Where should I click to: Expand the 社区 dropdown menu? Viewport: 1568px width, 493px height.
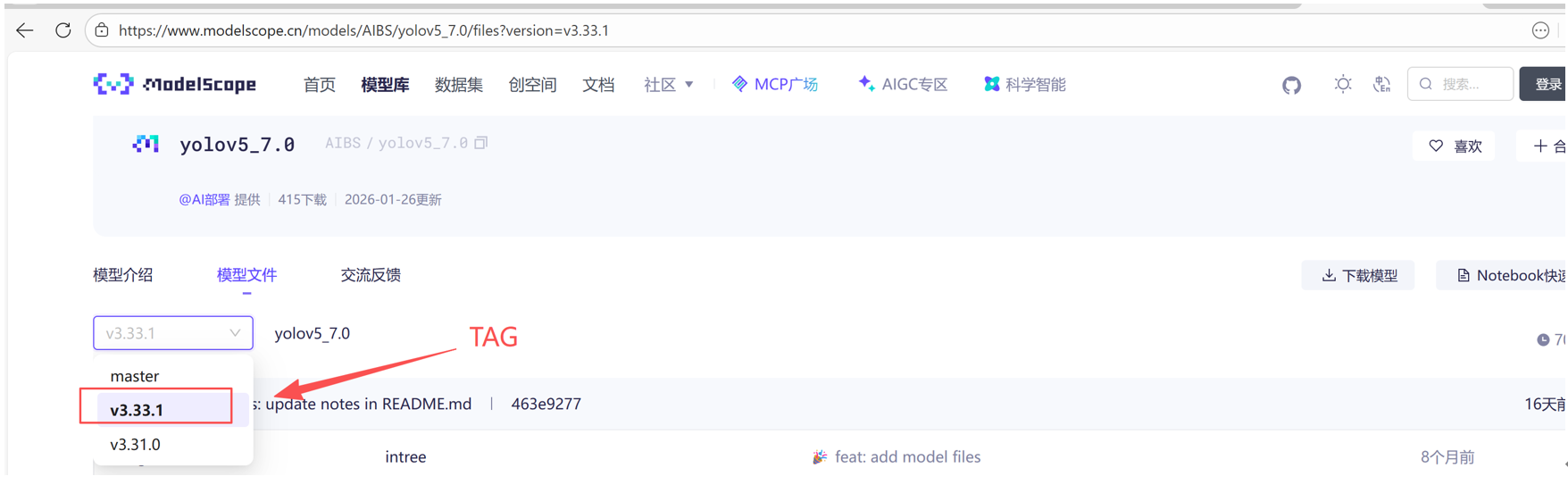tap(669, 84)
